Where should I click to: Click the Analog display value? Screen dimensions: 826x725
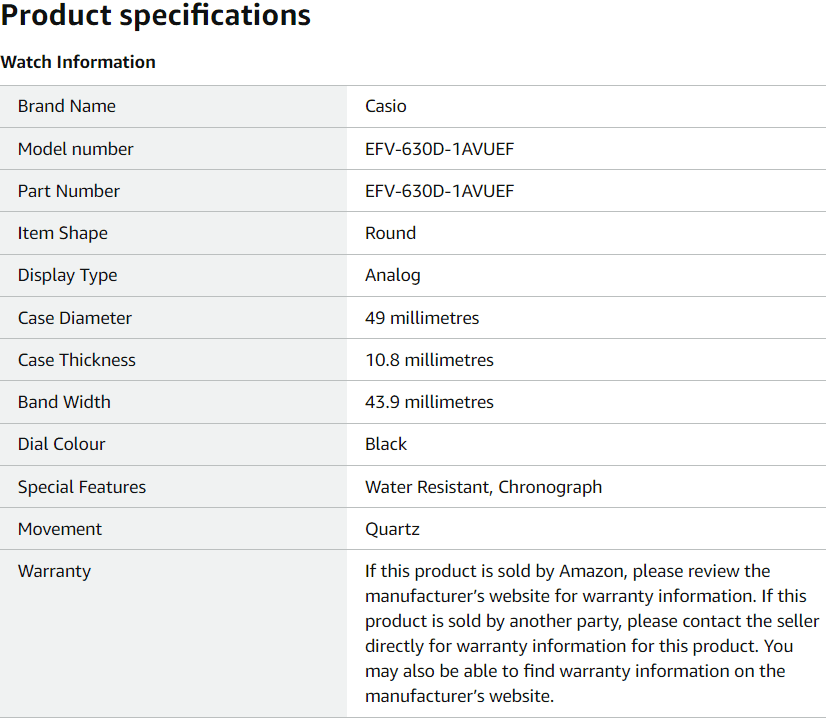click(x=392, y=276)
